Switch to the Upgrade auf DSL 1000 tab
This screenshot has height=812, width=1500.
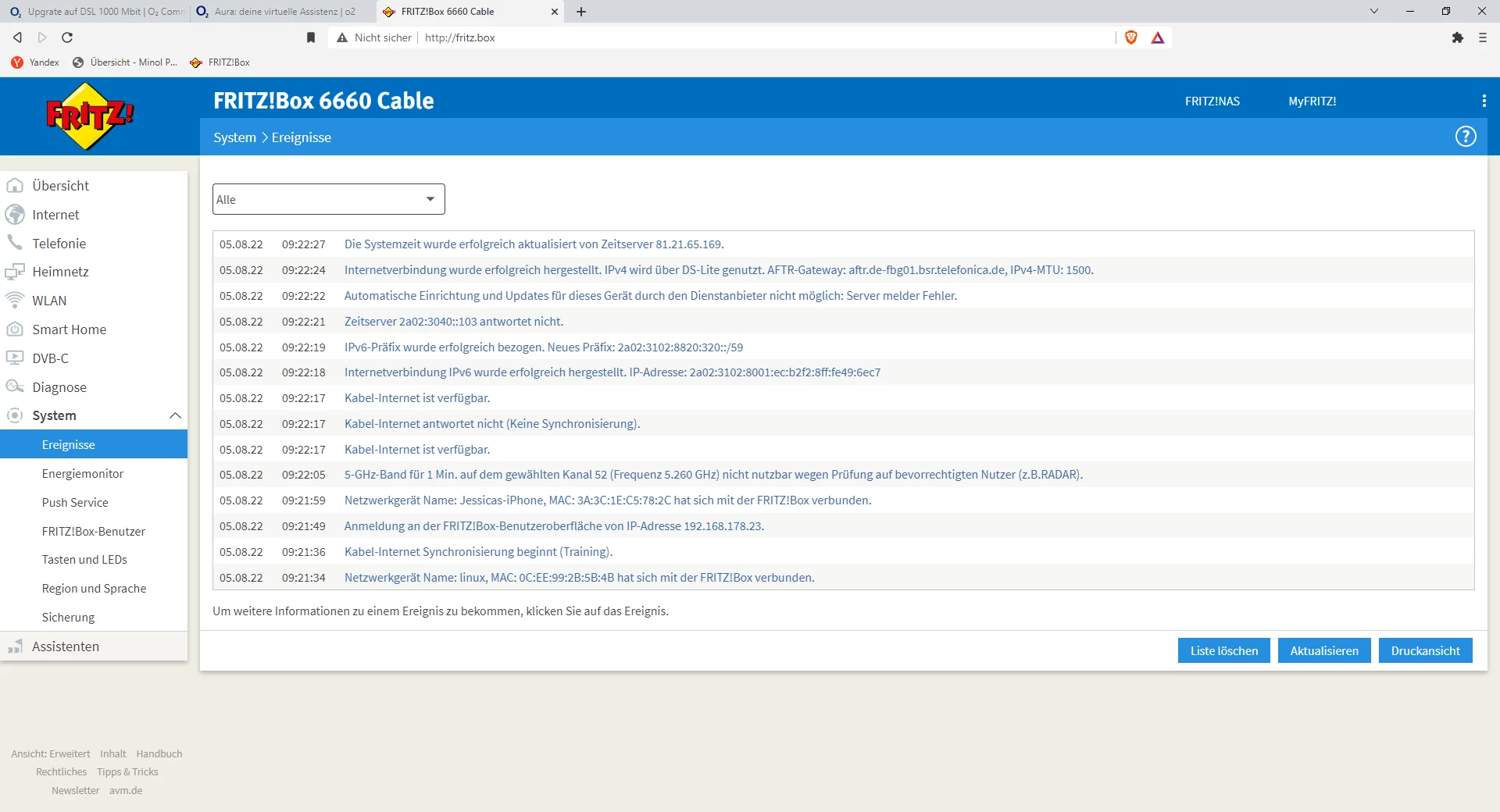pos(97,12)
